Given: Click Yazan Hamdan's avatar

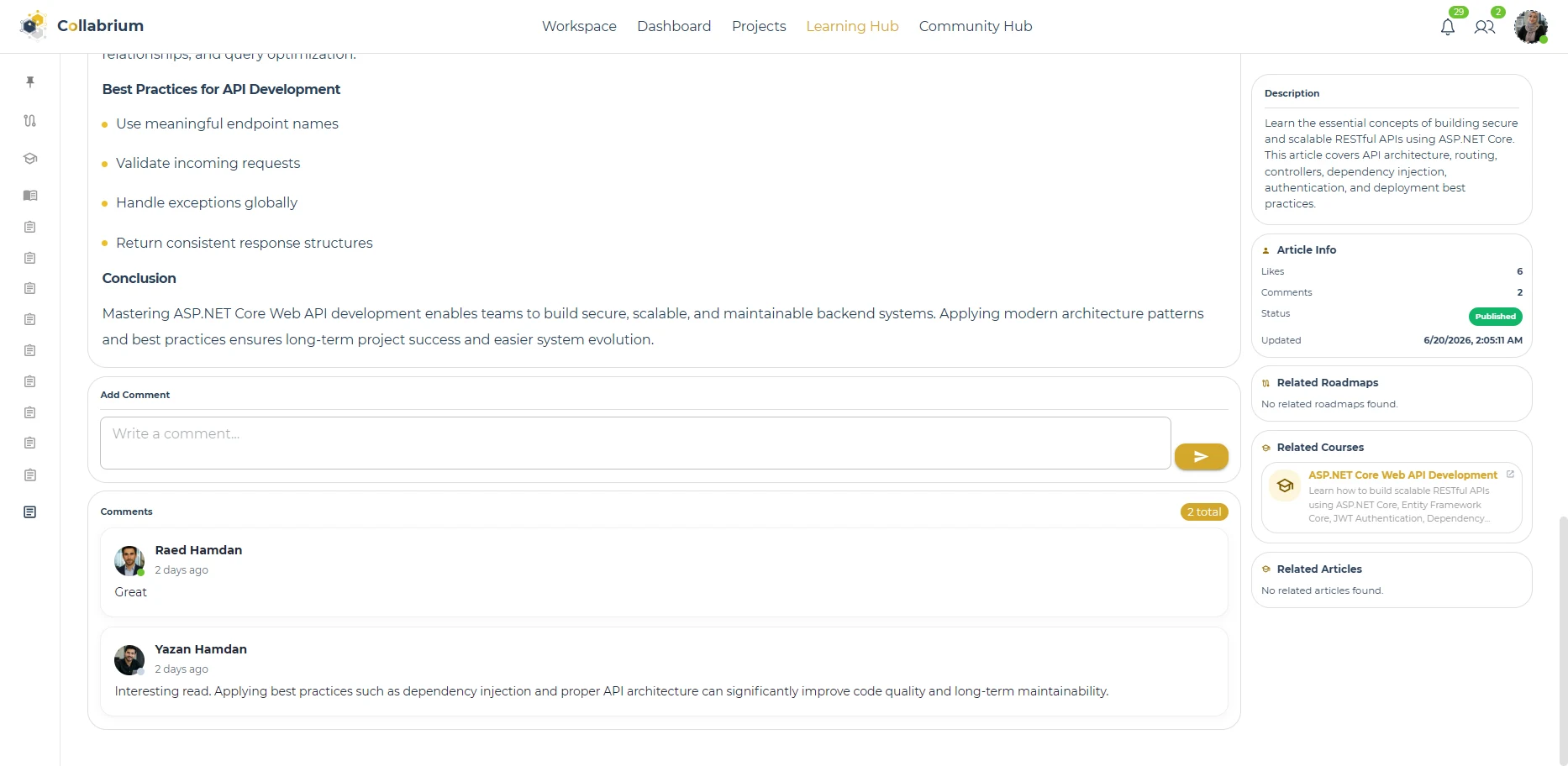Looking at the screenshot, I should [x=129, y=660].
